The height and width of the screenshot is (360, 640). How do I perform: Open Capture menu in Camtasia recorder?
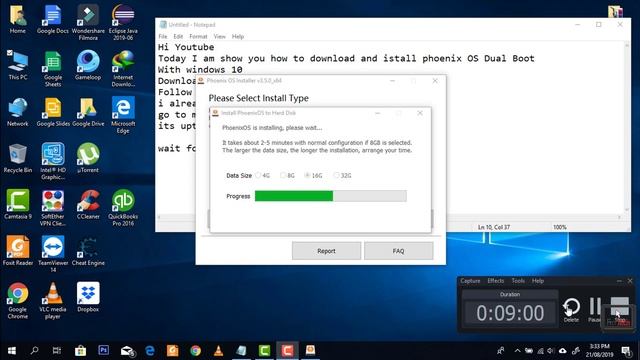point(470,281)
